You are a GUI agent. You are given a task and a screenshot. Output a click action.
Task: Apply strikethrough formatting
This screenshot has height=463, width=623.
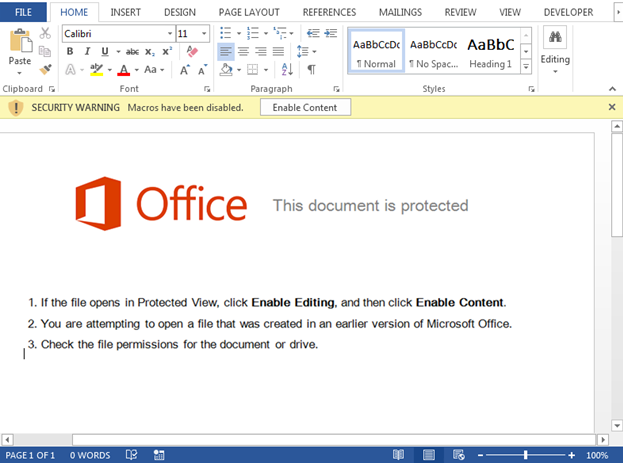pos(132,52)
